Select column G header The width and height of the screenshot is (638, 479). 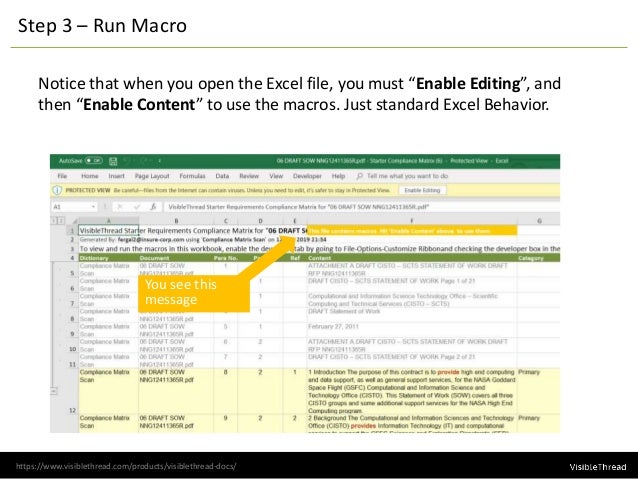coord(539,221)
